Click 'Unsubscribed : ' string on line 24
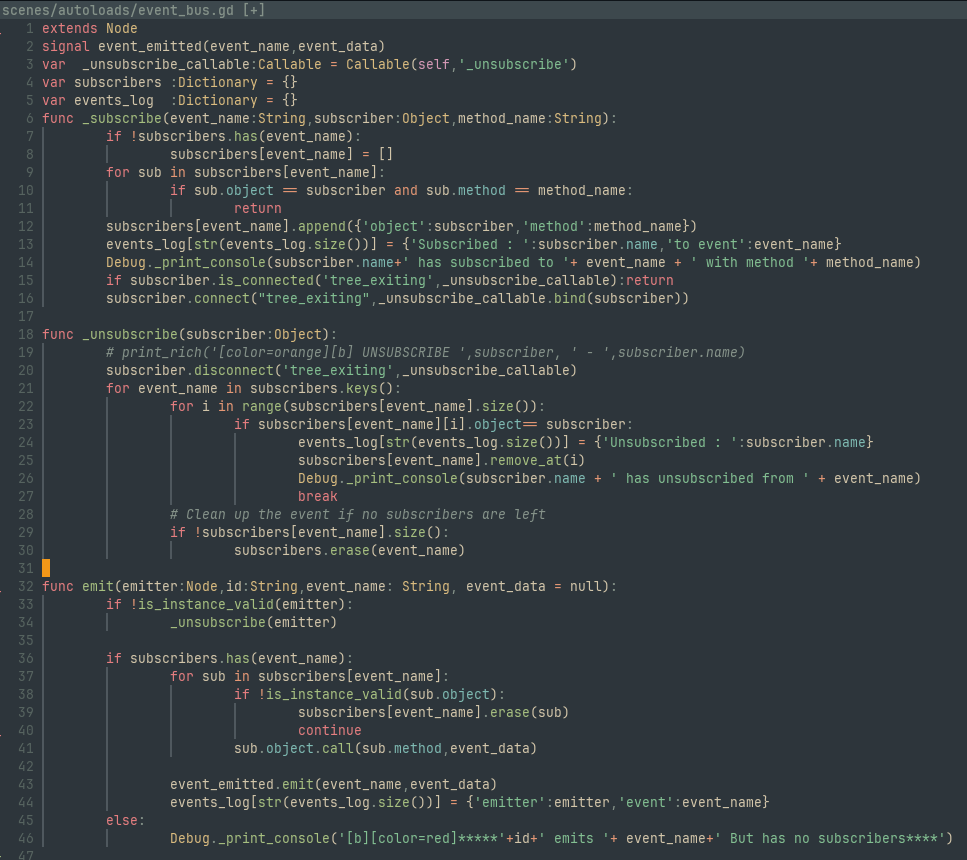967x860 pixels. [x=670, y=442]
